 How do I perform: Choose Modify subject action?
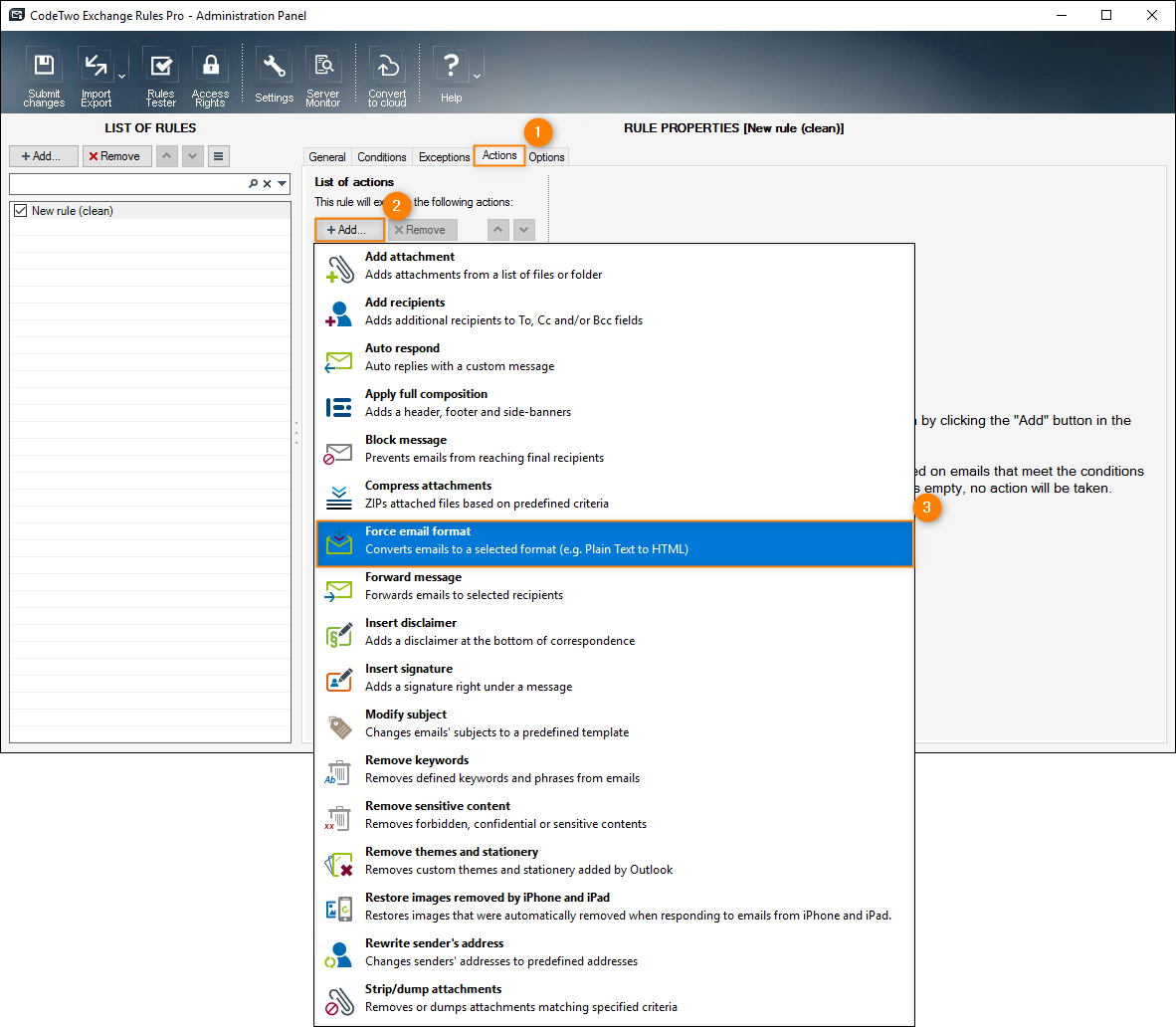tap(614, 723)
